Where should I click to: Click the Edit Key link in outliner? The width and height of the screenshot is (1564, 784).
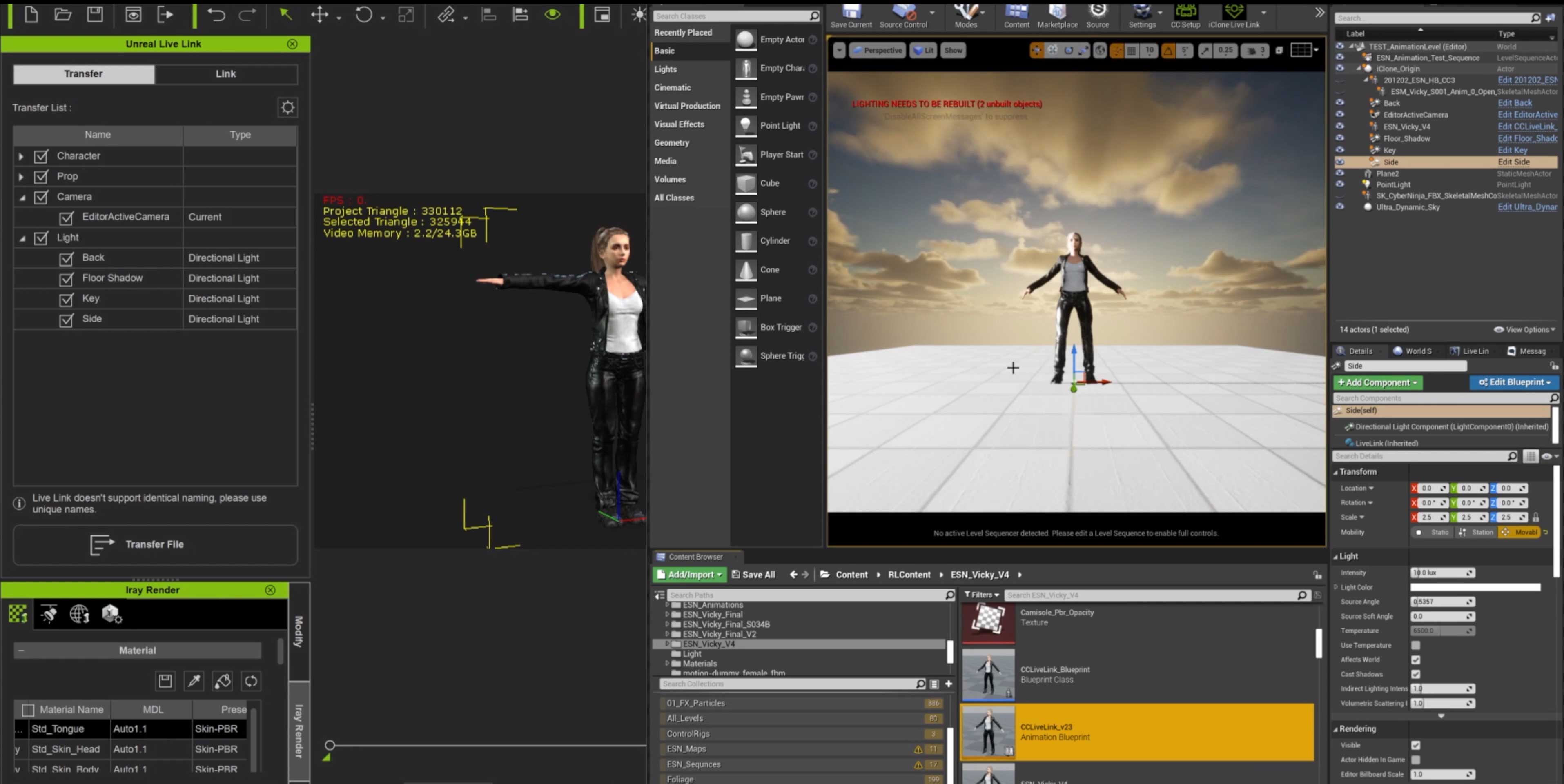(1512, 150)
